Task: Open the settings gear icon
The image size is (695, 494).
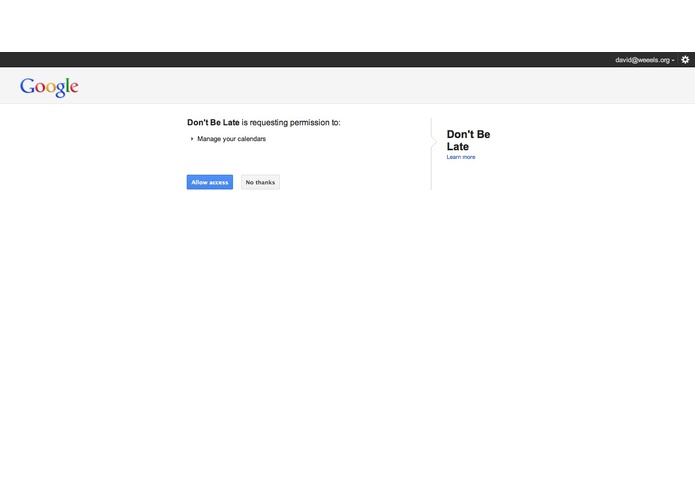Action: pos(685,59)
